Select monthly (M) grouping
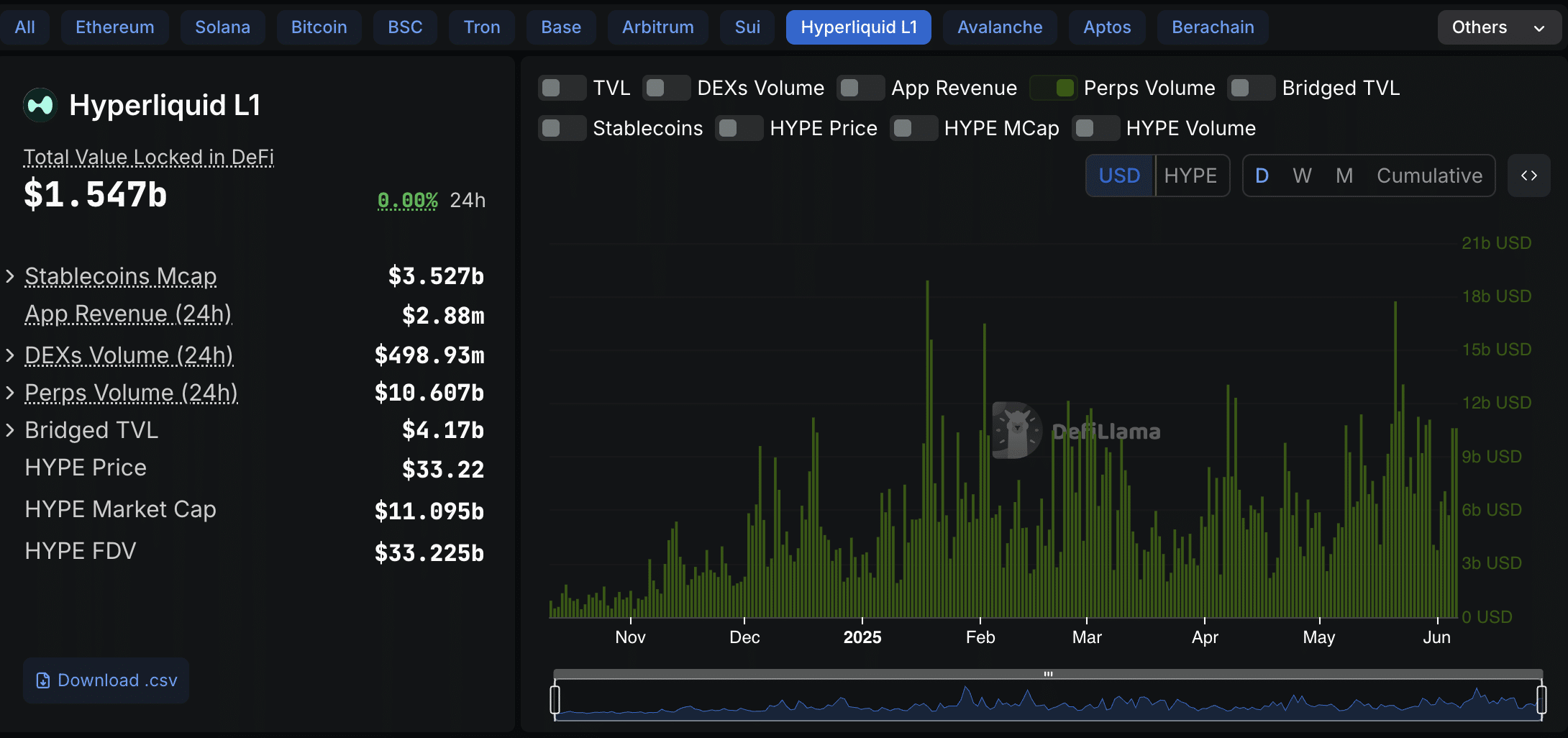This screenshot has height=738, width=1568. point(1344,176)
